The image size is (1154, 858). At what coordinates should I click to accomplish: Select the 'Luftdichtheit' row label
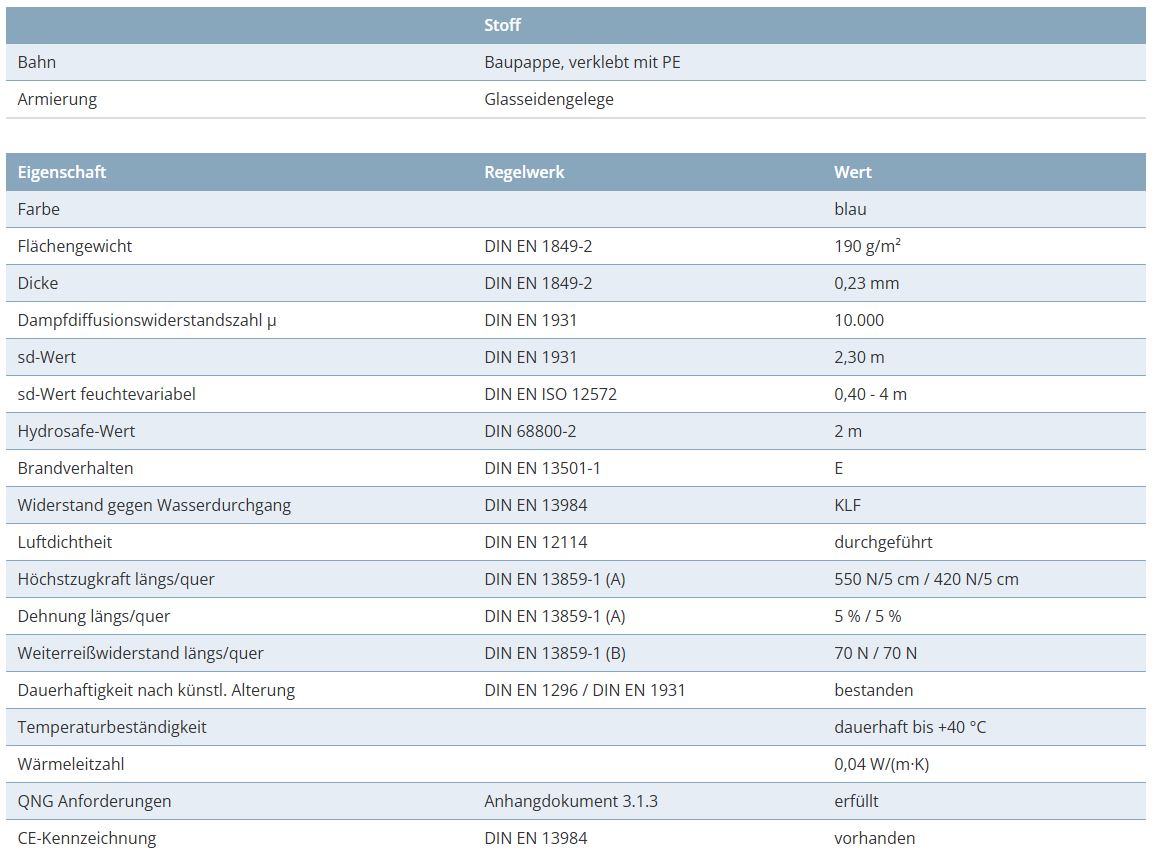[x=65, y=542]
